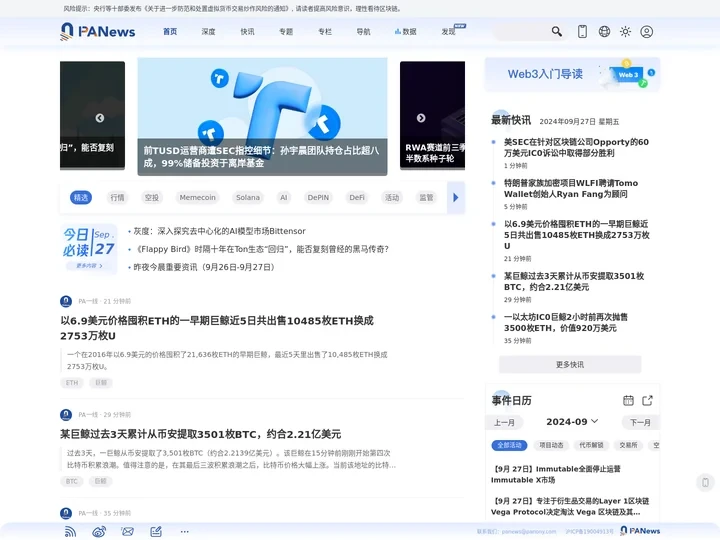The image size is (720, 540).
Task: Select the 行情 category tag
Action: click(118, 197)
